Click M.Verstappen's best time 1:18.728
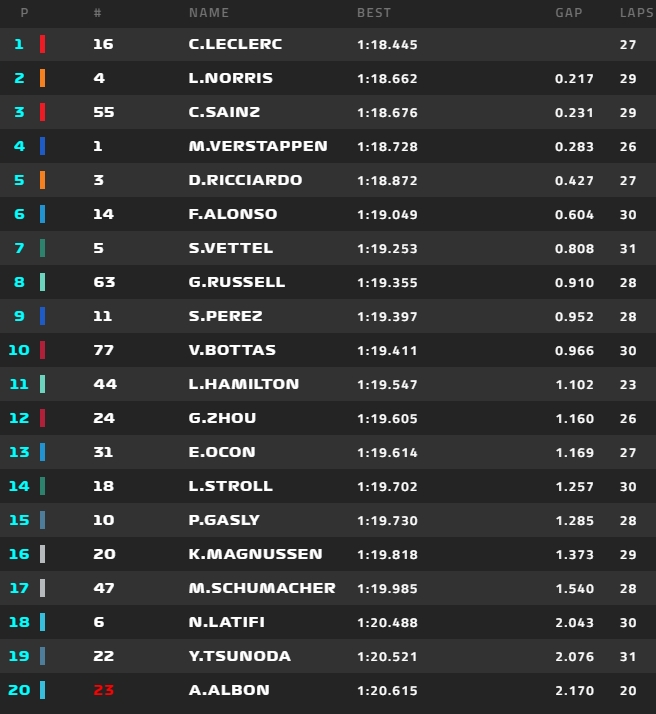Image resolution: width=656 pixels, height=714 pixels. (x=387, y=146)
